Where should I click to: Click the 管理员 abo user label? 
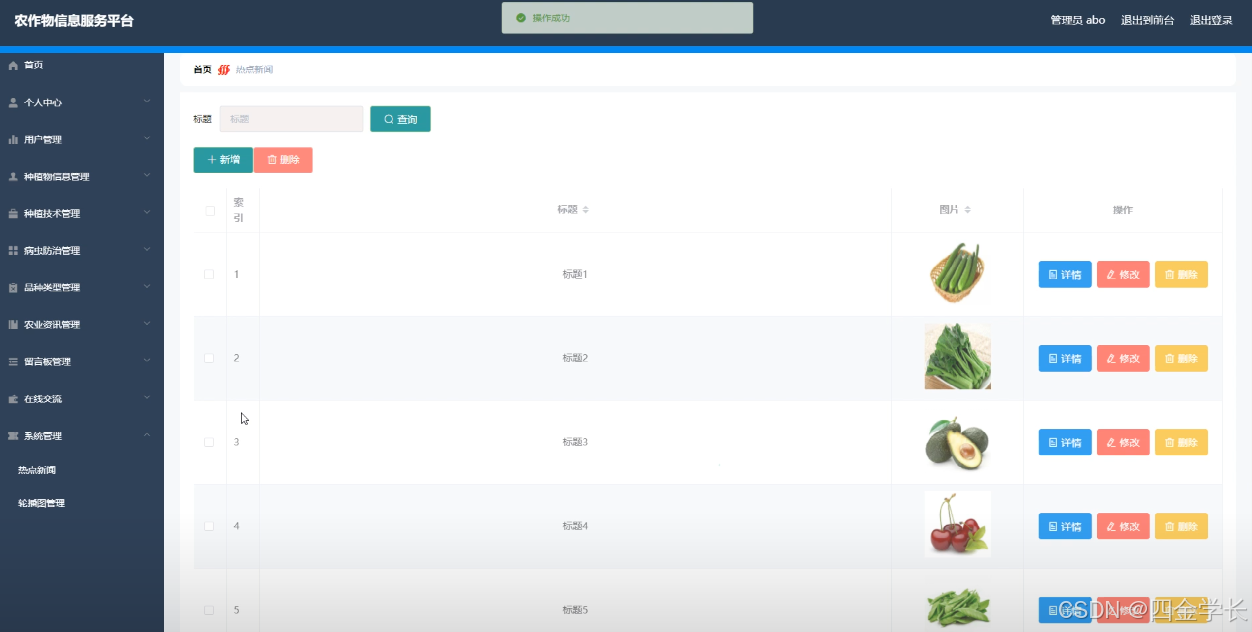[1078, 20]
